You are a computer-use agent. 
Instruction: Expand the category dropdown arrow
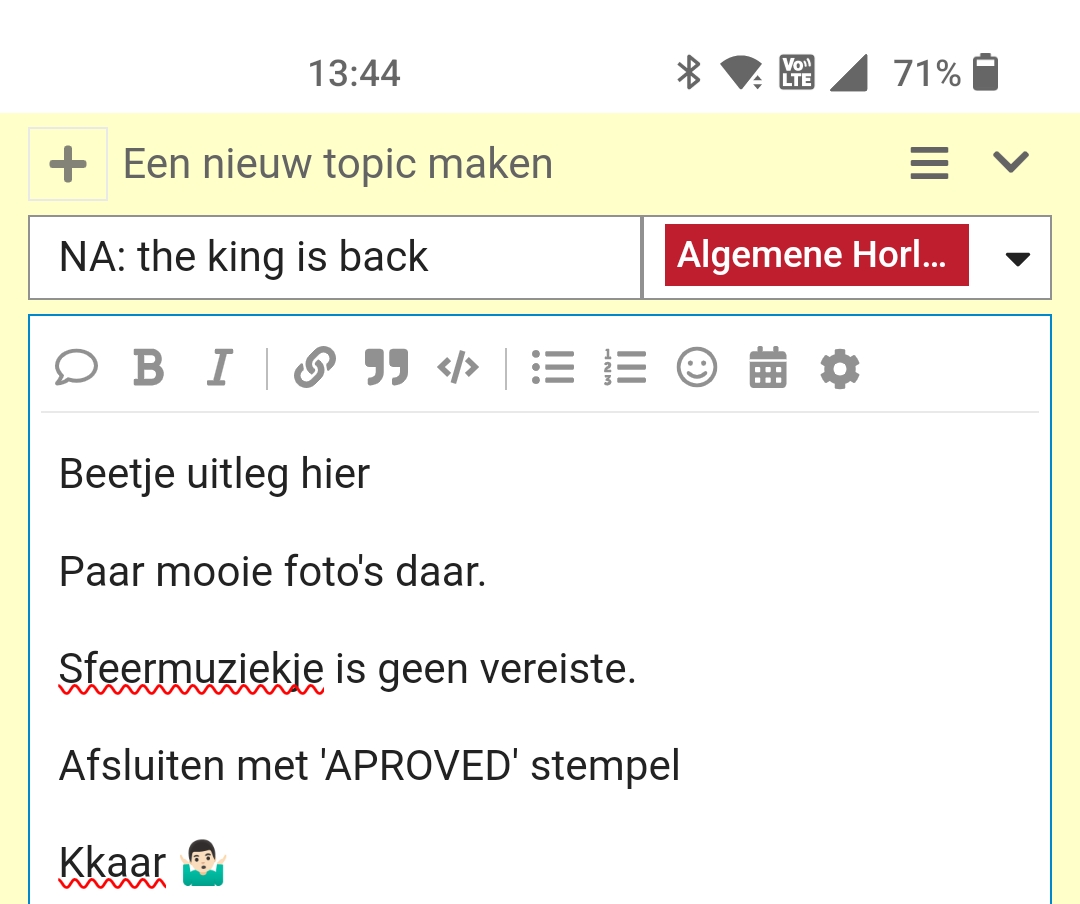pos(1017,258)
